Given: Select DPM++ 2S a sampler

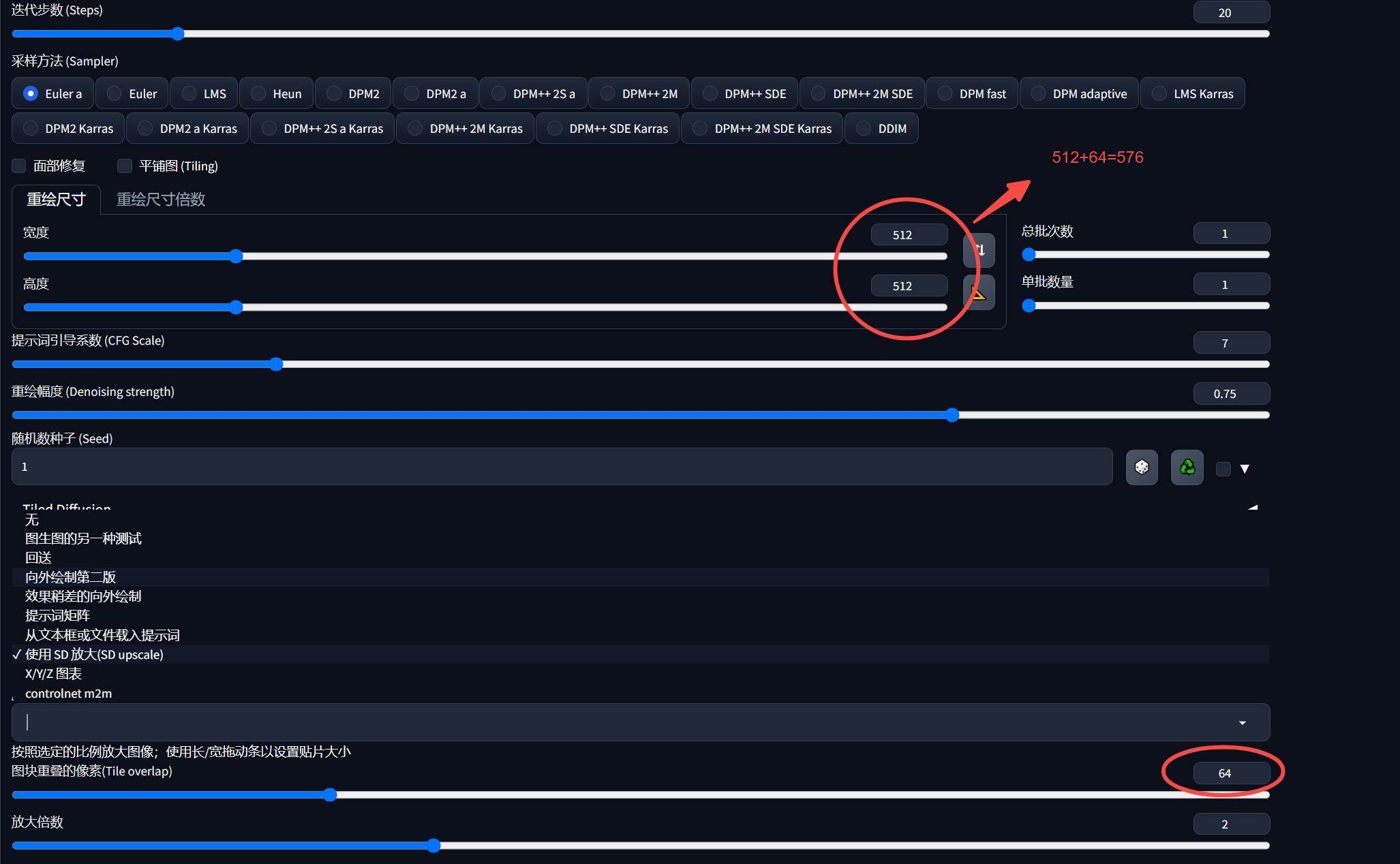Looking at the screenshot, I should pyautogui.click(x=534, y=93).
